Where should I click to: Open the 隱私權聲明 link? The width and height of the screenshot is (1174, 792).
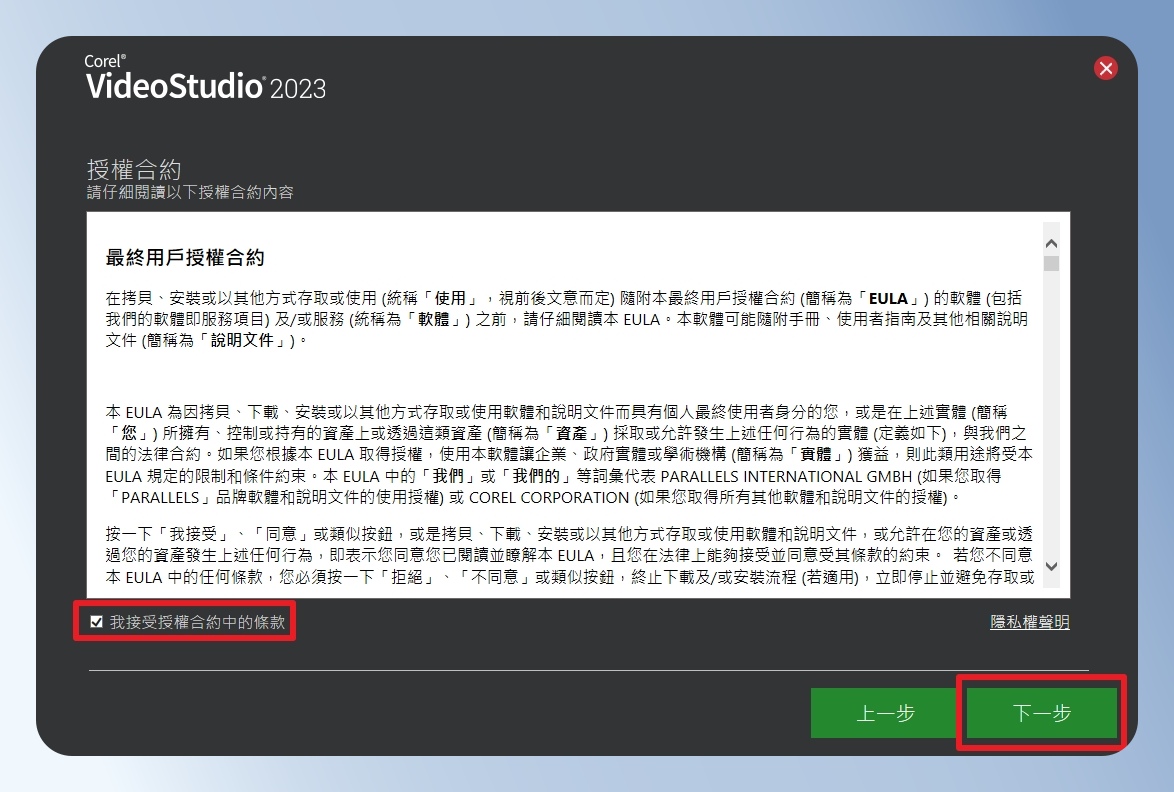pyautogui.click(x=1029, y=621)
